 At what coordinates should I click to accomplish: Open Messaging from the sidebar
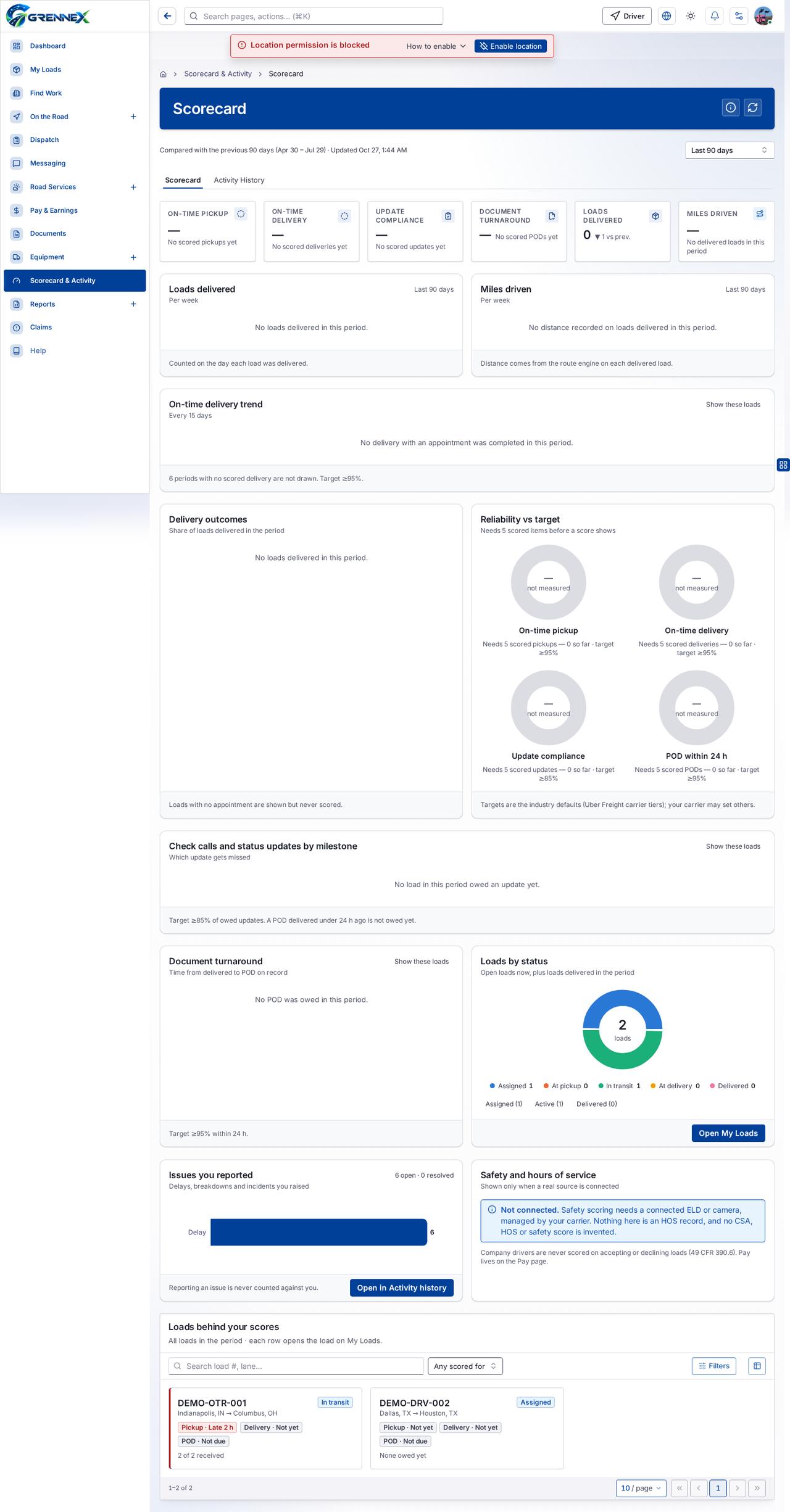(x=75, y=163)
